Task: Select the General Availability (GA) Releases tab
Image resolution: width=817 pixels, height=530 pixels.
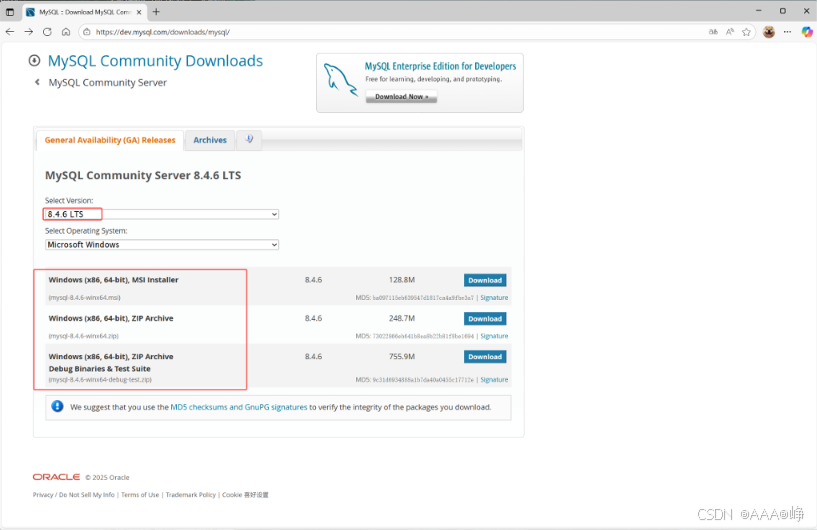Action: pos(110,140)
